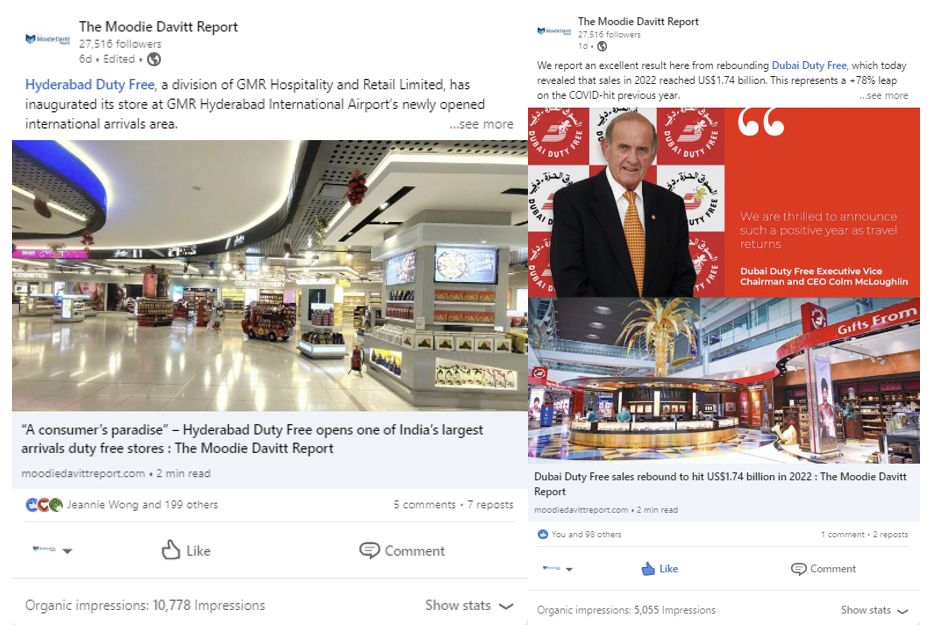View reaction icons beside Jeannie Wong
Viewport: 950px width, 630px height.
pos(44,505)
